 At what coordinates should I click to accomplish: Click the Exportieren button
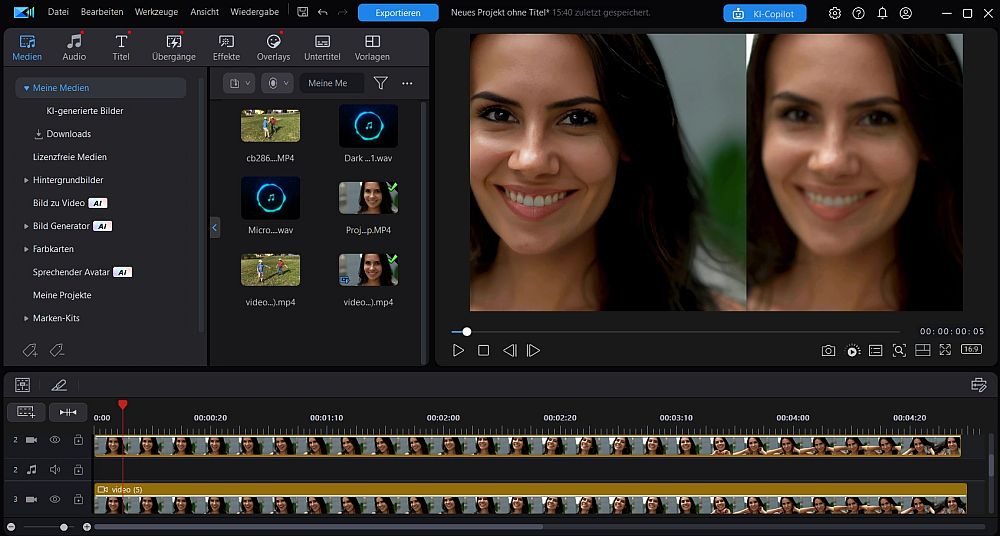(x=398, y=13)
